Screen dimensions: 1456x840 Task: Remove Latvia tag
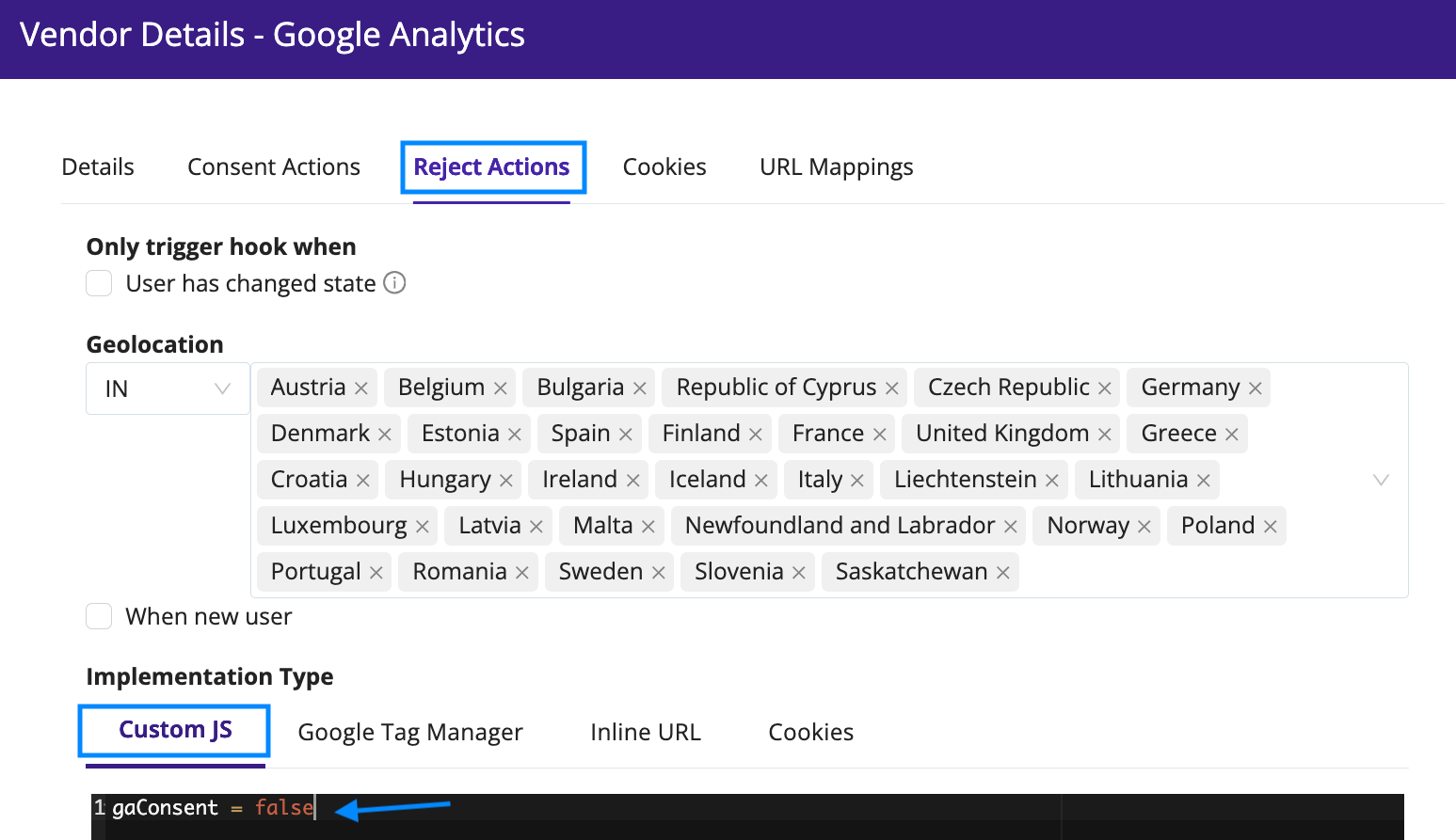click(x=536, y=526)
